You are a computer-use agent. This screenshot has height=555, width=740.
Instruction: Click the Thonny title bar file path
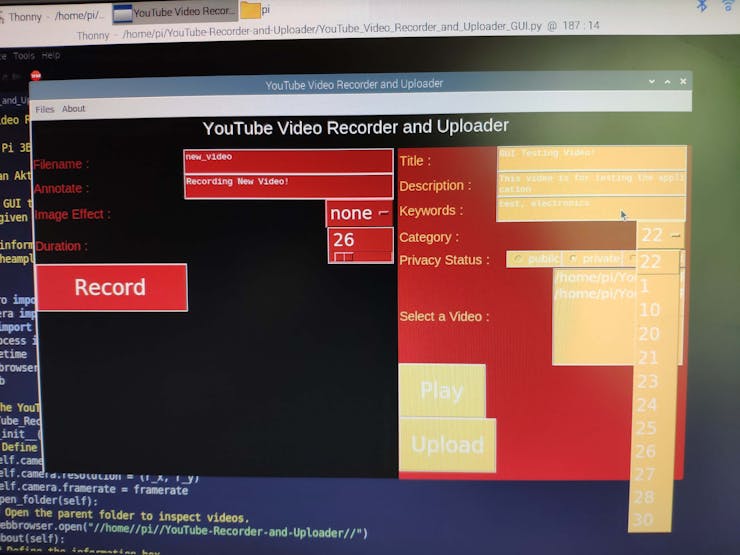click(332, 29)
